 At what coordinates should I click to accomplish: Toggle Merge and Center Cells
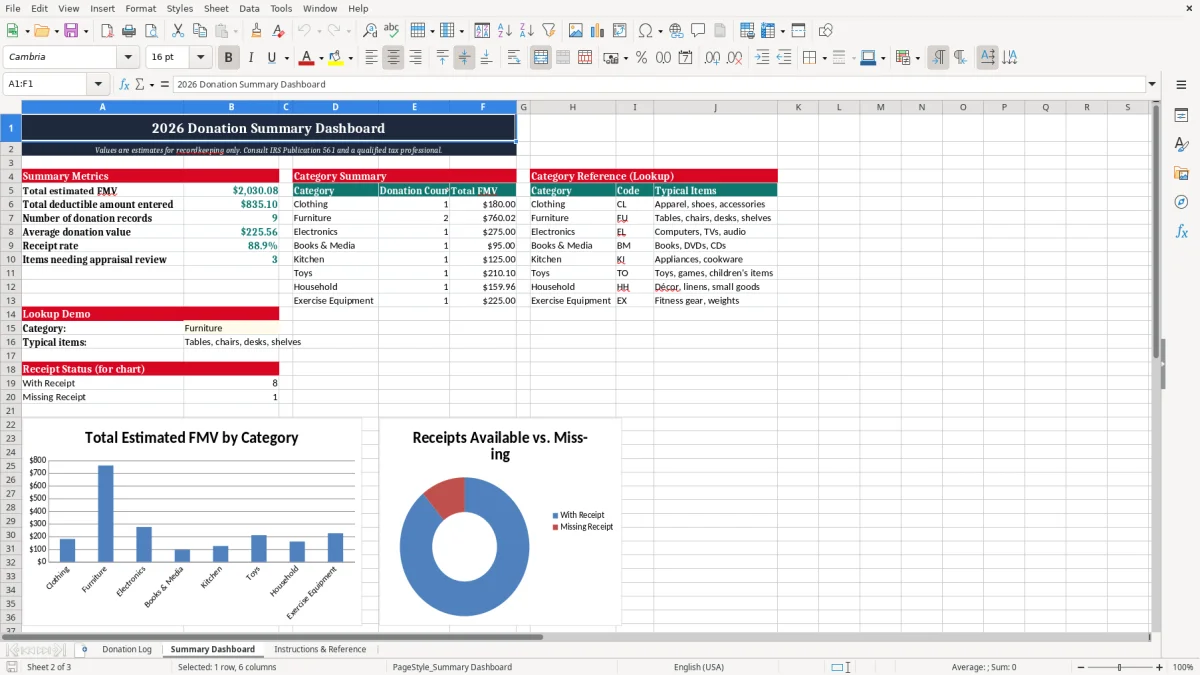pos(541,58)
